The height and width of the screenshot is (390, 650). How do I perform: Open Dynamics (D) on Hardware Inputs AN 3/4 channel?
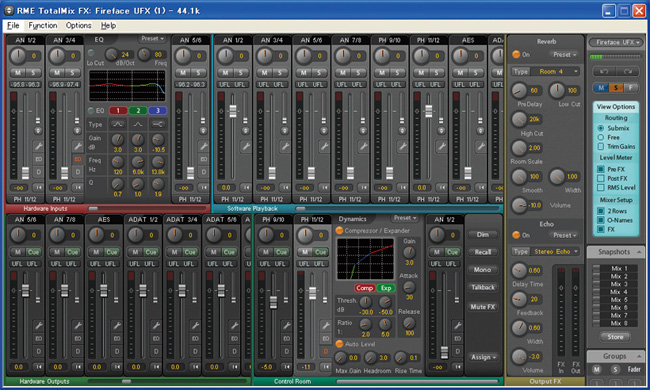pos(78,172)
